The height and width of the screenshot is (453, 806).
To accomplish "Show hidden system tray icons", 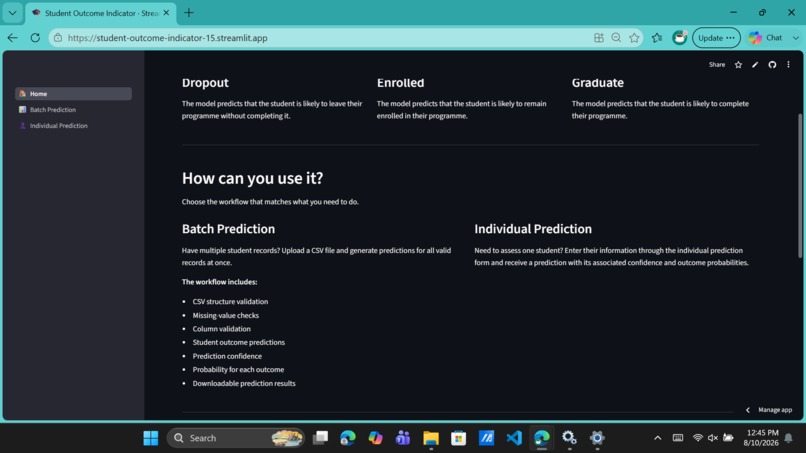I will [x=657, y=438].
